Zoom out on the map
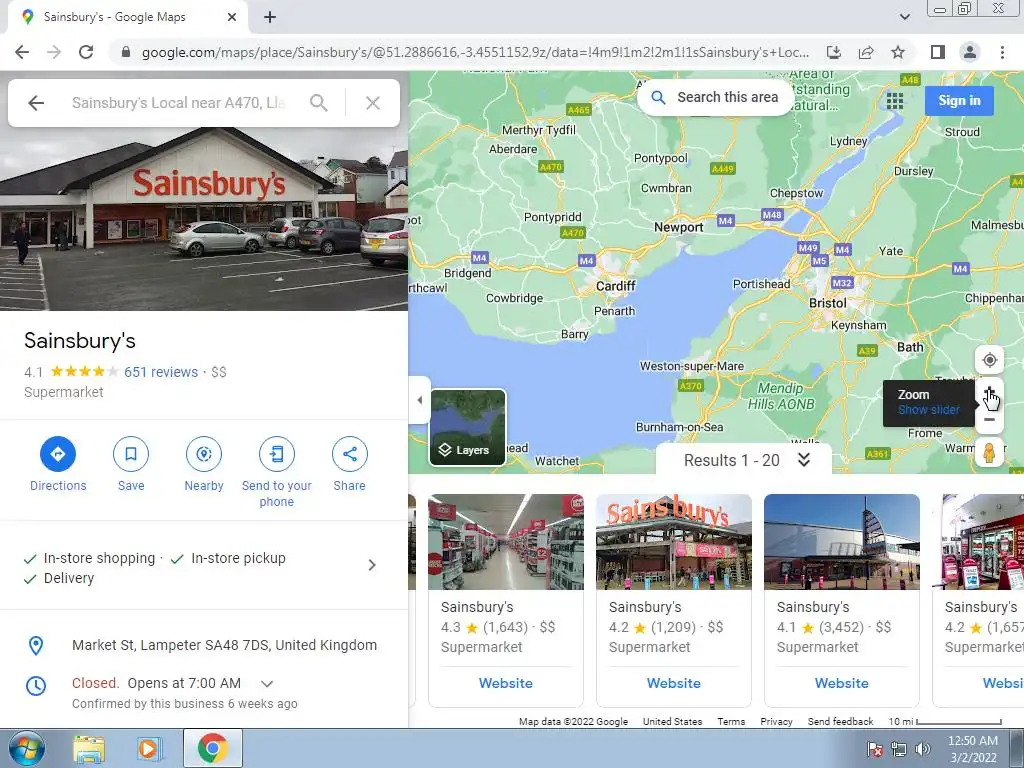This screenshot has height=768, width=1024. 989,419
